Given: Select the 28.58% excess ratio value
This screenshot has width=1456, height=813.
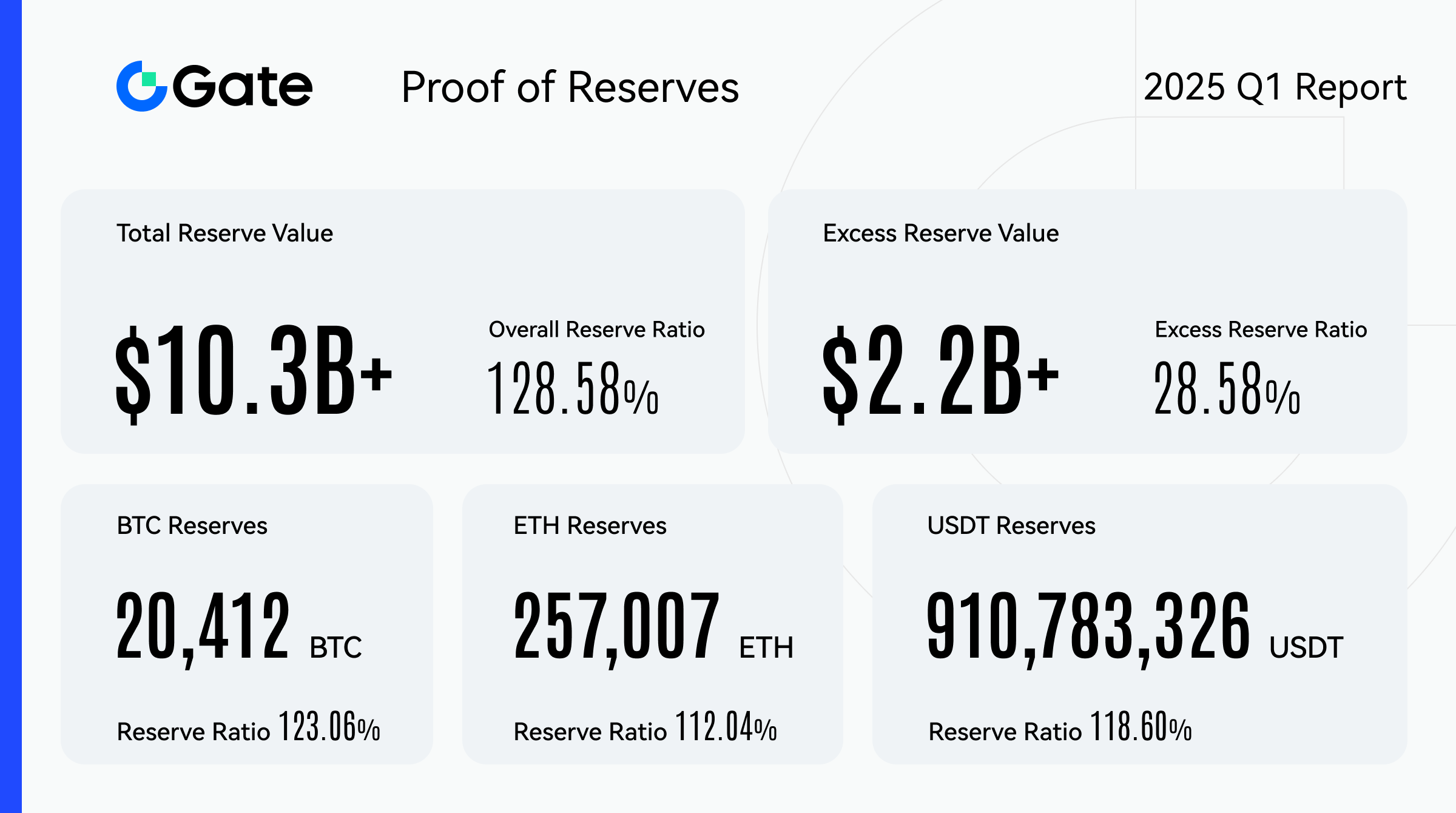Looking at the screenshot, I should [x=1227, y=388].
